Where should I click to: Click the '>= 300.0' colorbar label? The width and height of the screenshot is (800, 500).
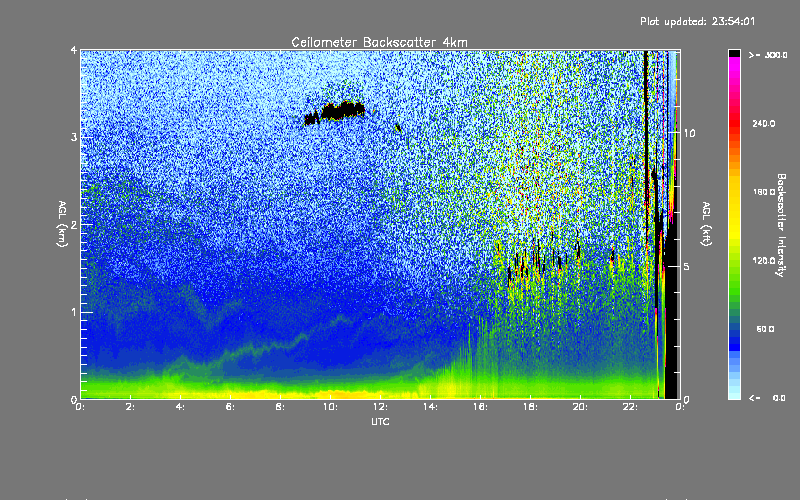768,55
